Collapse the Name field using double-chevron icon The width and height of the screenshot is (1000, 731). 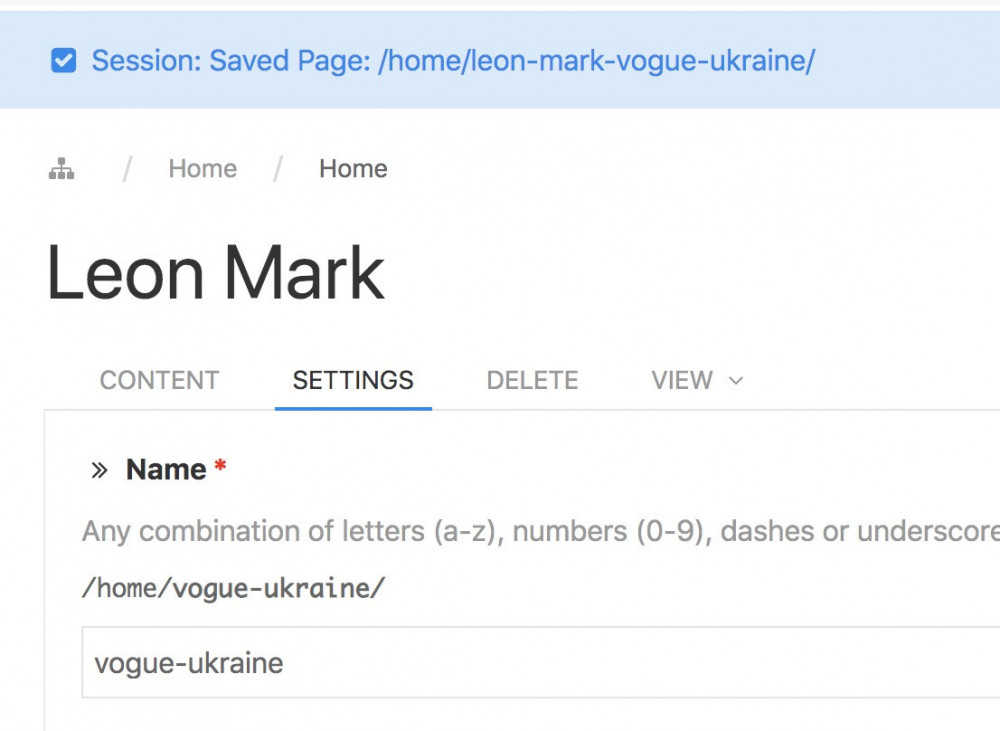(99, 471)
